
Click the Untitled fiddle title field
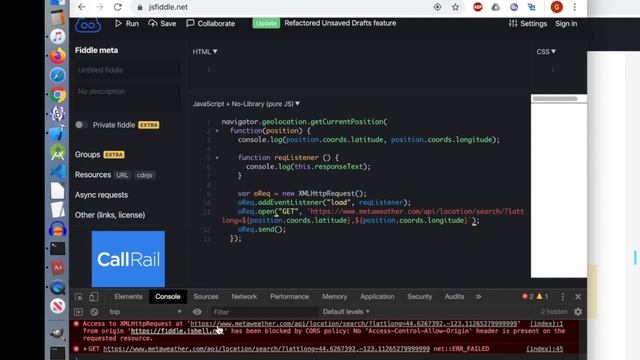(127, 70)
